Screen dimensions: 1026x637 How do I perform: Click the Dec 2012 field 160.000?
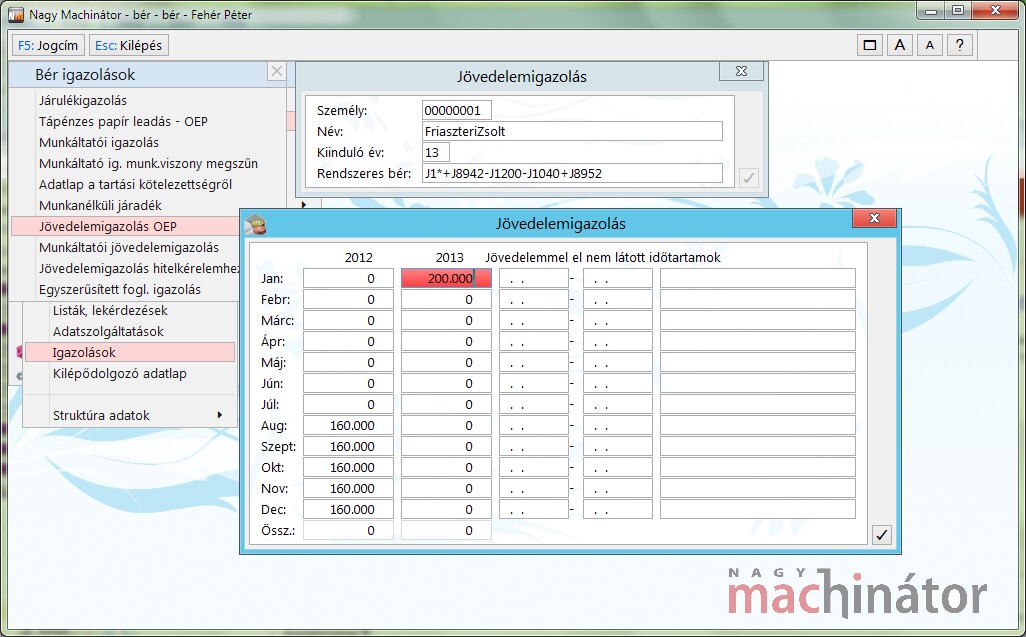pos(348,509)
